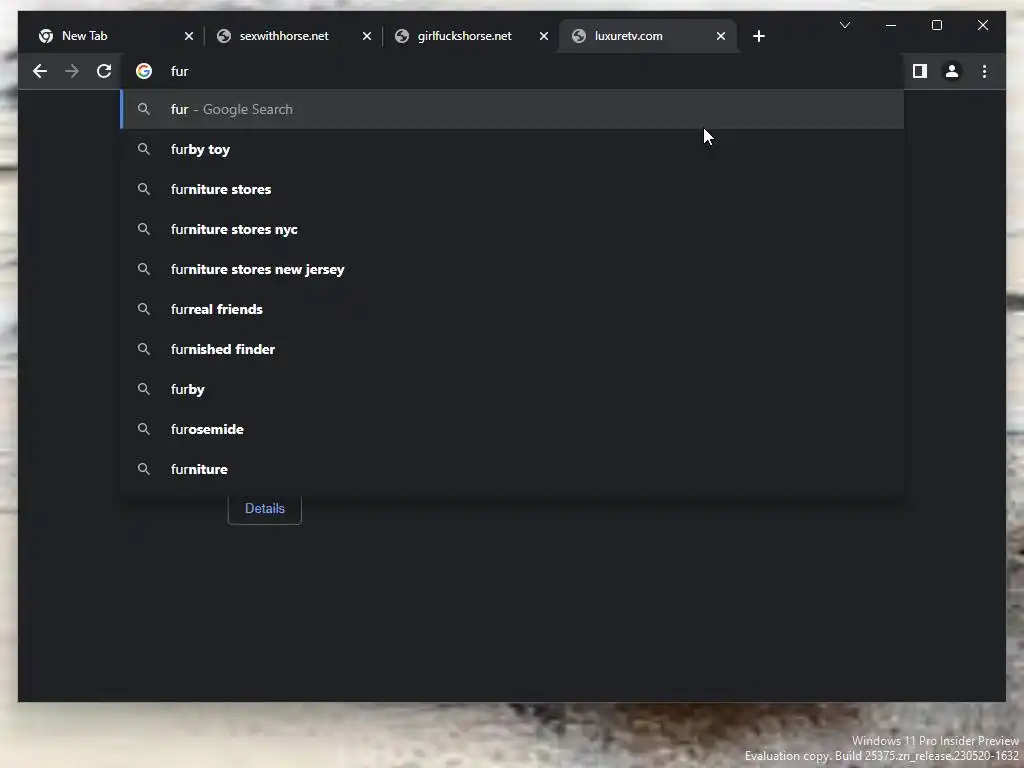Select the 'fur - Google Search' suggestion
The height and width of the screenshot is (768, 1024).
pos(513,109)
